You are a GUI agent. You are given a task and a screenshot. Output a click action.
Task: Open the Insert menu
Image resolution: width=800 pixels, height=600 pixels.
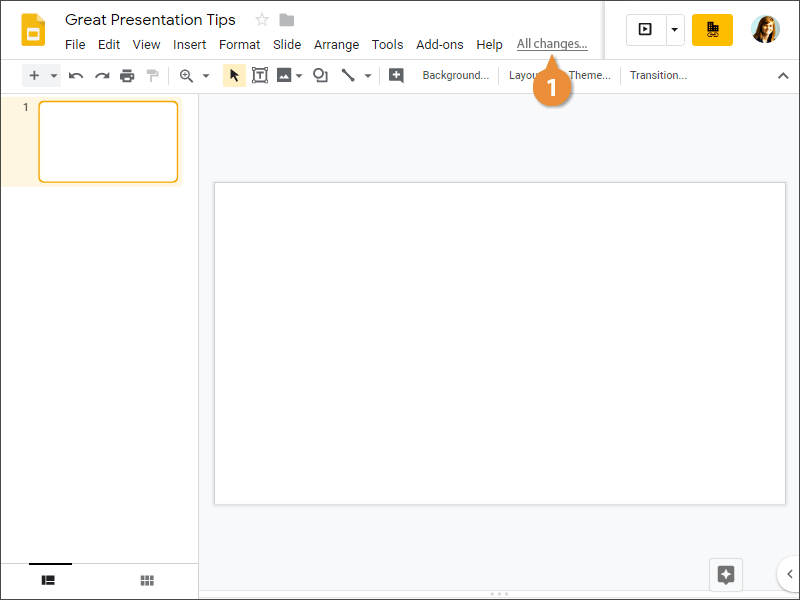pos(189,45)
